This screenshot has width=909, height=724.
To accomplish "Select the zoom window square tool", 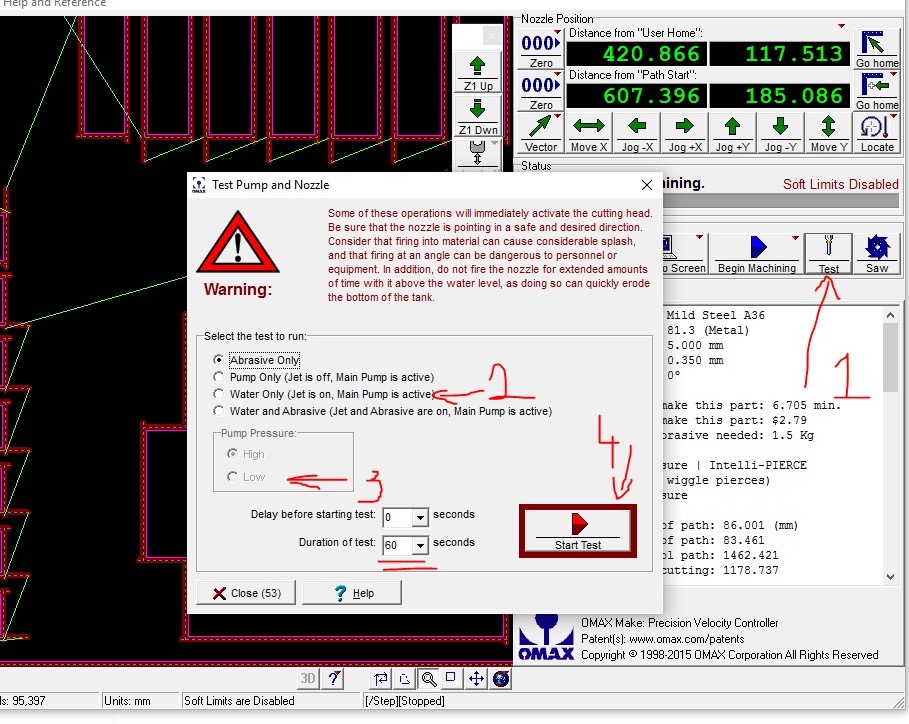I will (452, 678).
